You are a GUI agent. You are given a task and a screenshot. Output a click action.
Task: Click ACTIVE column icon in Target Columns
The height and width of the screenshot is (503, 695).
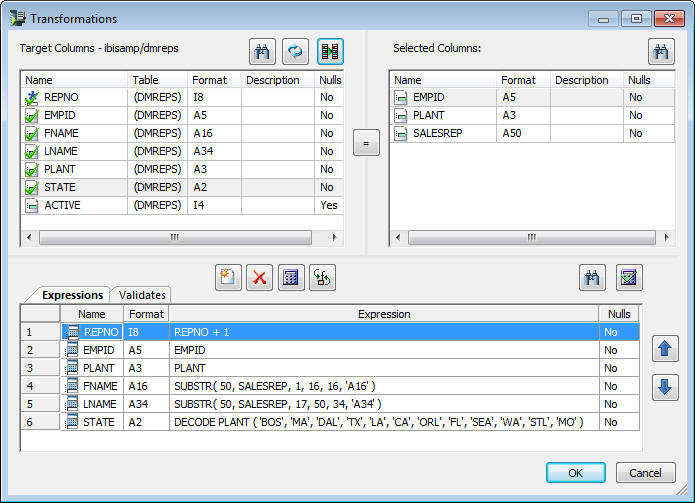coord(32,206)
